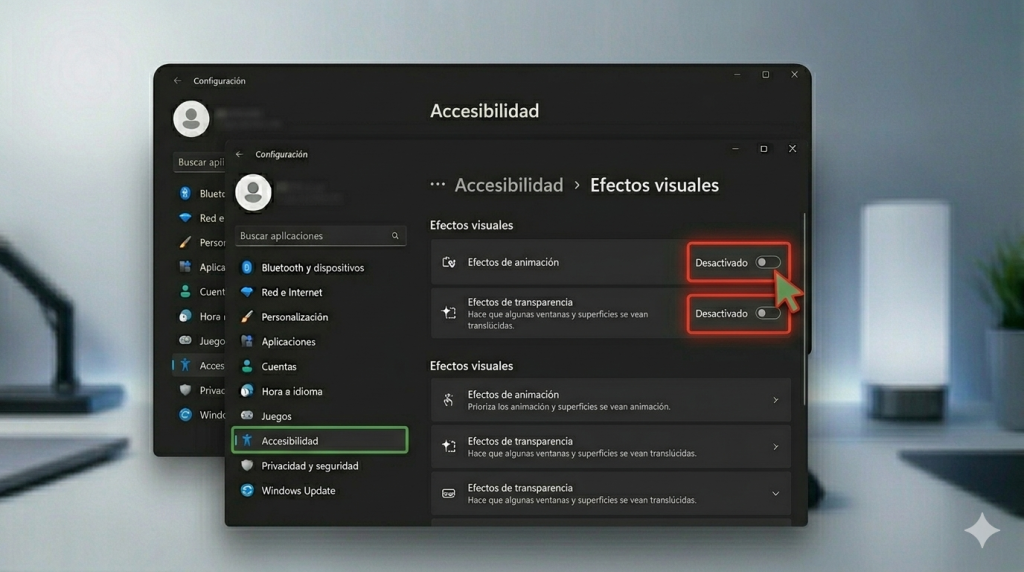Click the Juegos controller icon in front sidebar

coord(247,415)
